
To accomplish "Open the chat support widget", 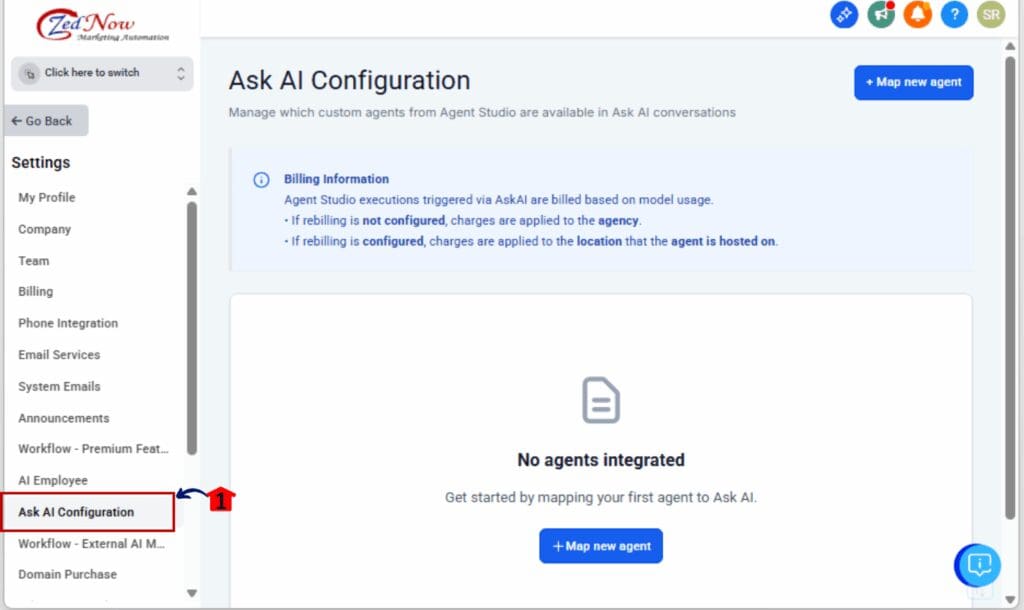I will click(977, 565).
